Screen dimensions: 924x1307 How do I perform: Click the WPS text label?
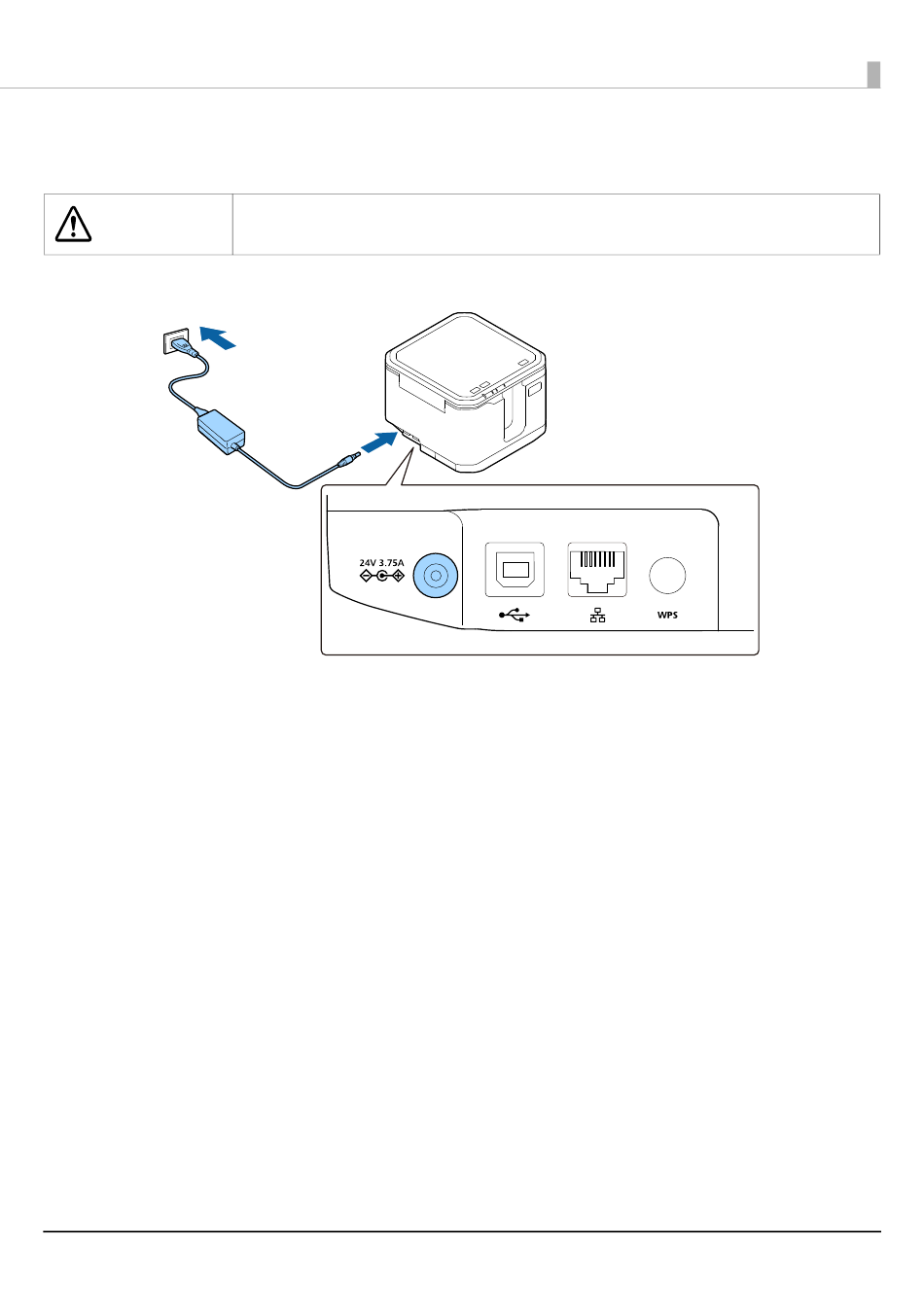click(667, 616)
